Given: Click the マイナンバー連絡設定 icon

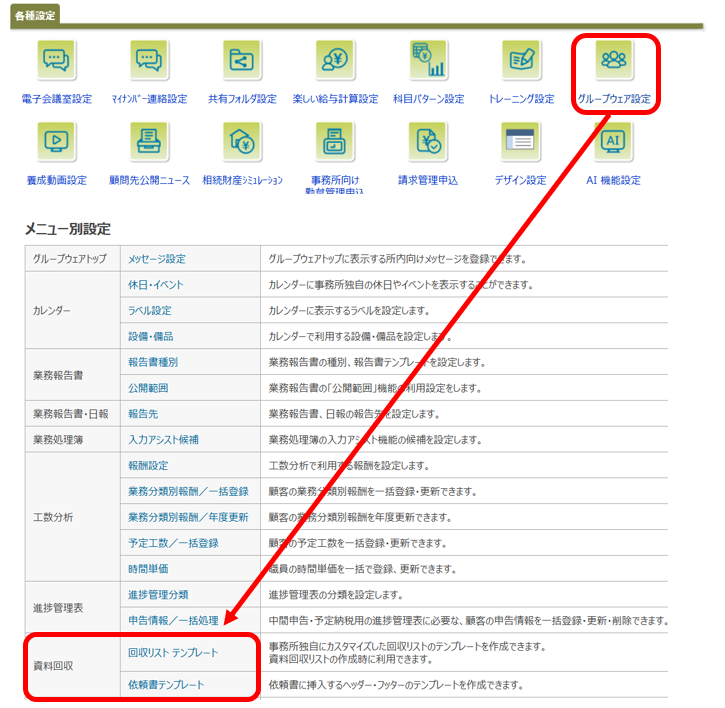Looking at the screenshot, I should 149,62.
